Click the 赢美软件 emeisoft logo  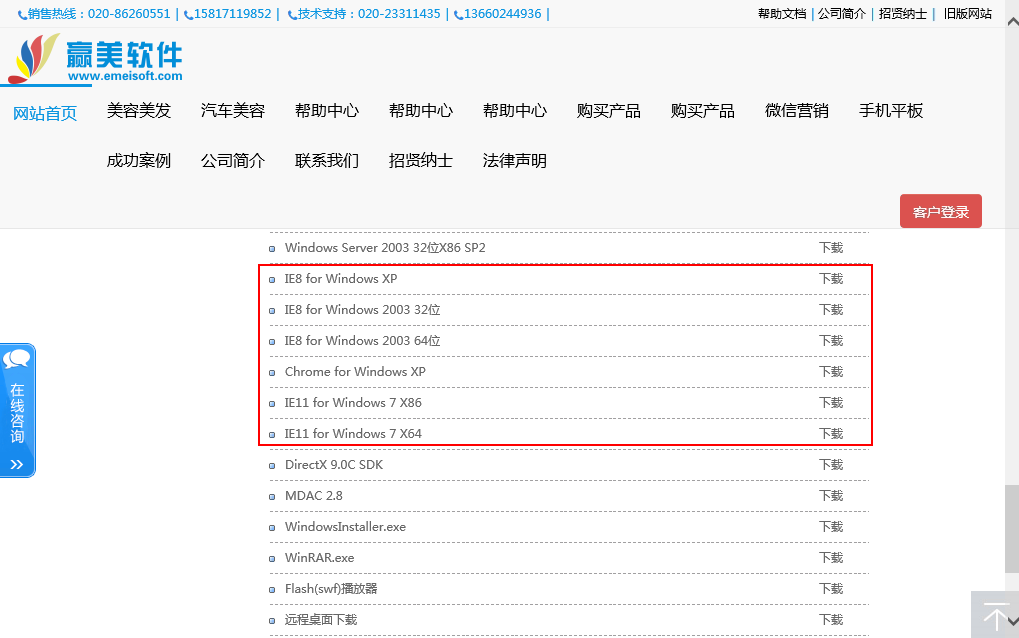pos(96,60)
